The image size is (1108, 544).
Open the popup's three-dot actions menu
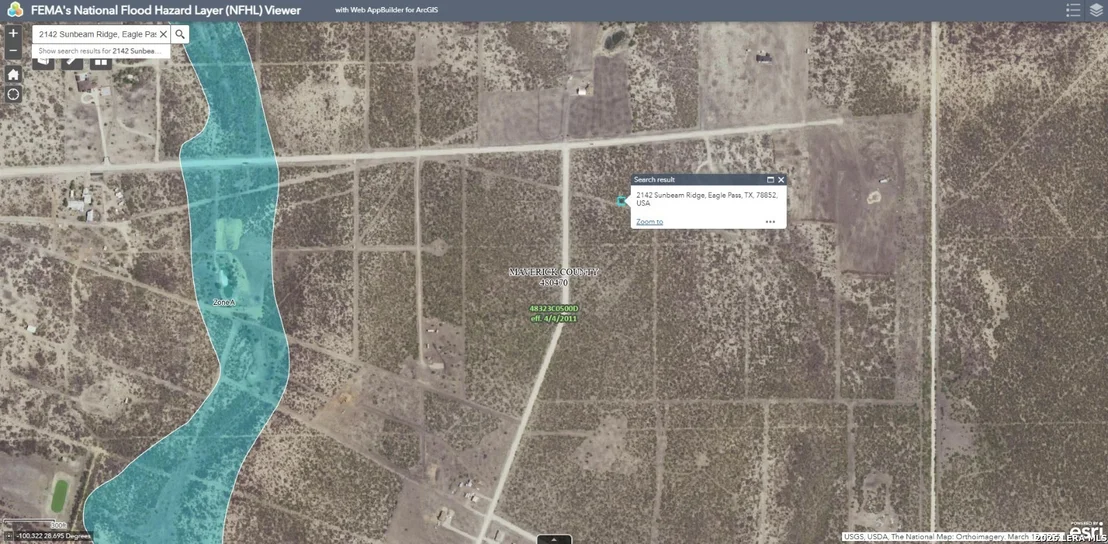[x=770, y=222]
